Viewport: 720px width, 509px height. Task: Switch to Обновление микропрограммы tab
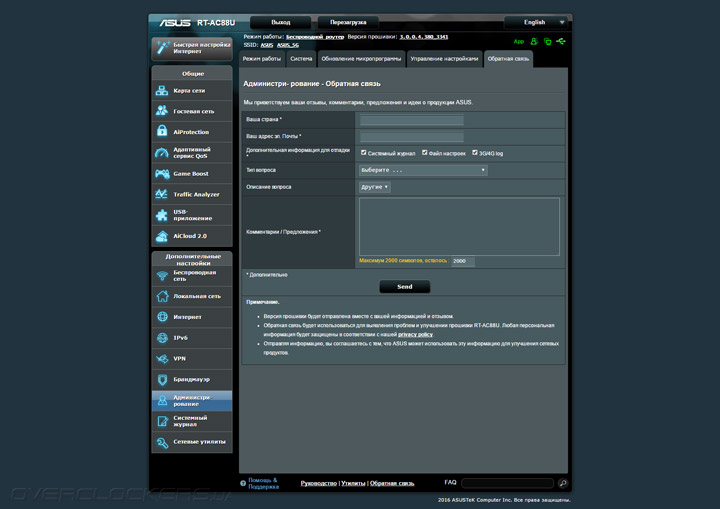click(x=361, y=59)
